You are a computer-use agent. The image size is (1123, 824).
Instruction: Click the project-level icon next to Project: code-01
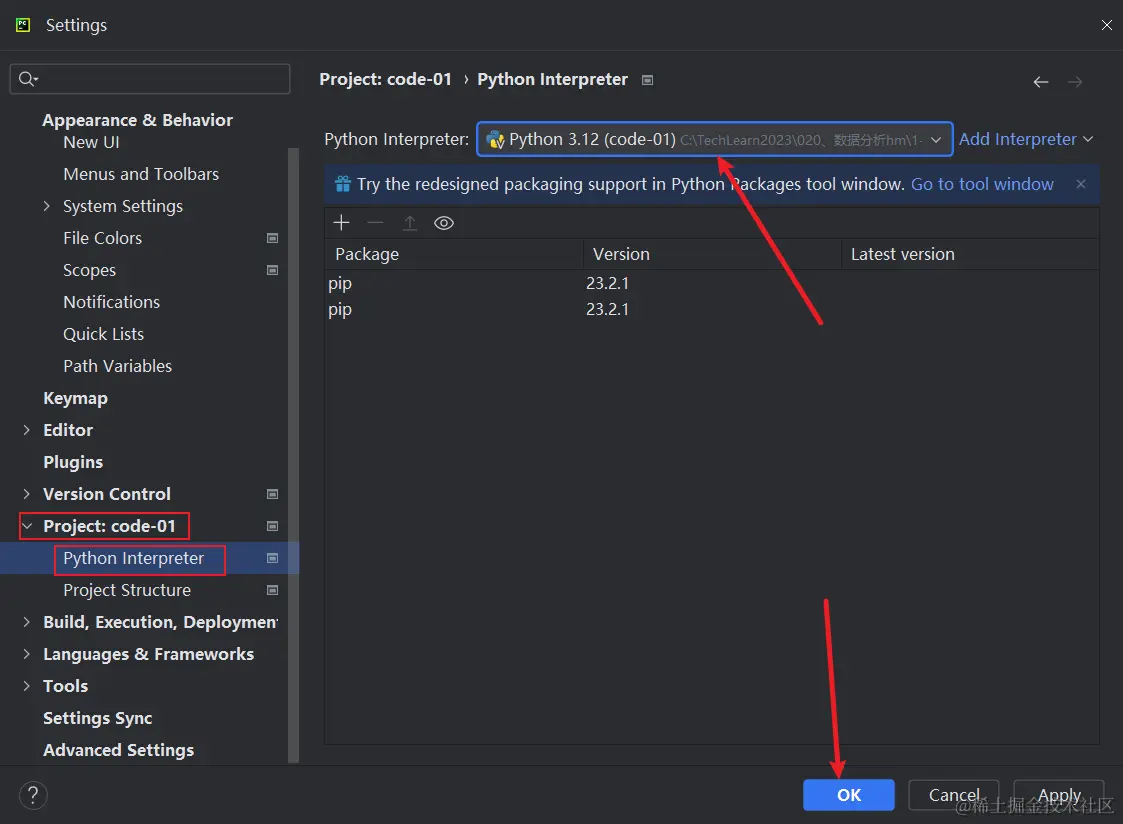272,526
